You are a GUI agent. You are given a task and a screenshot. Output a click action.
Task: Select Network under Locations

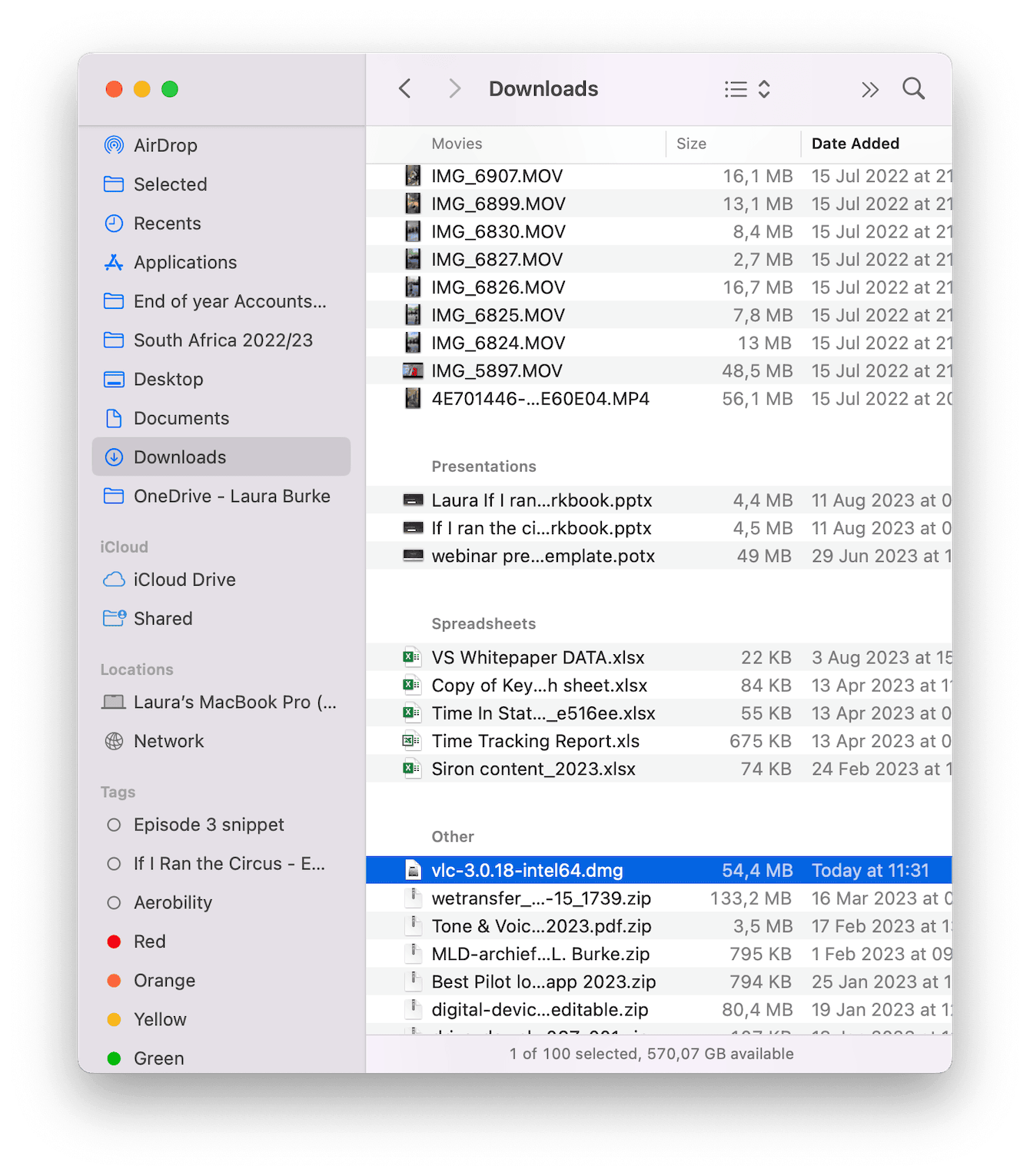pyautogui.click(x=169, y=741)
